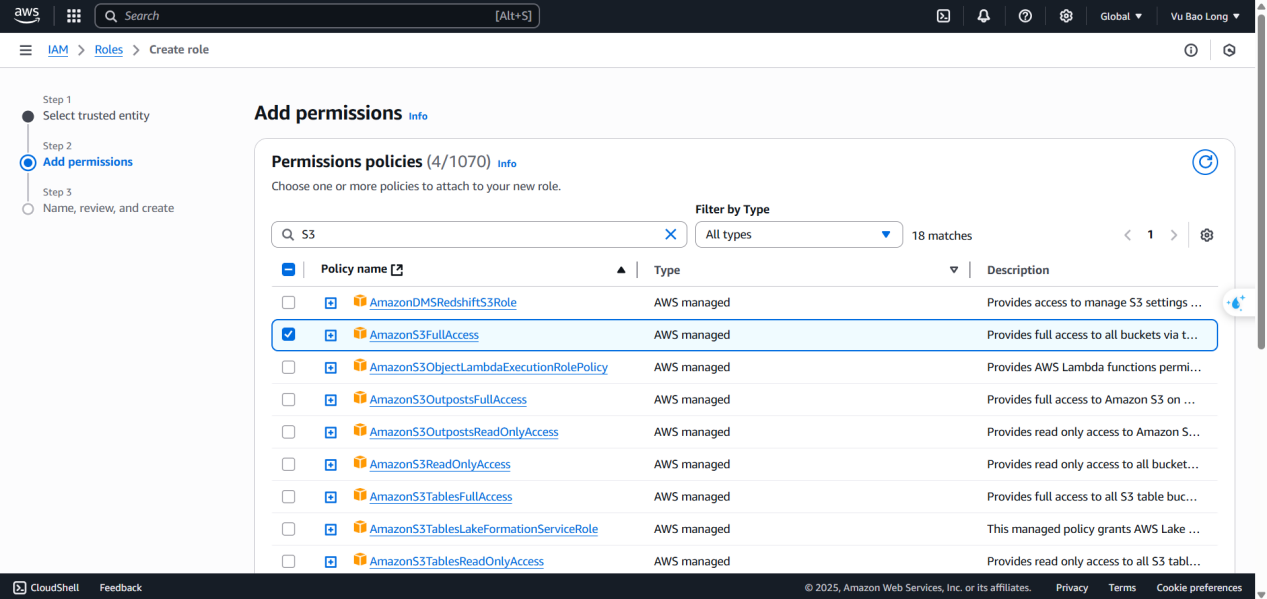Expand the AmazonS3OutpostsReadOnlyAccess details
Viewport: 1267px width, 599px height.
(331, 433)
